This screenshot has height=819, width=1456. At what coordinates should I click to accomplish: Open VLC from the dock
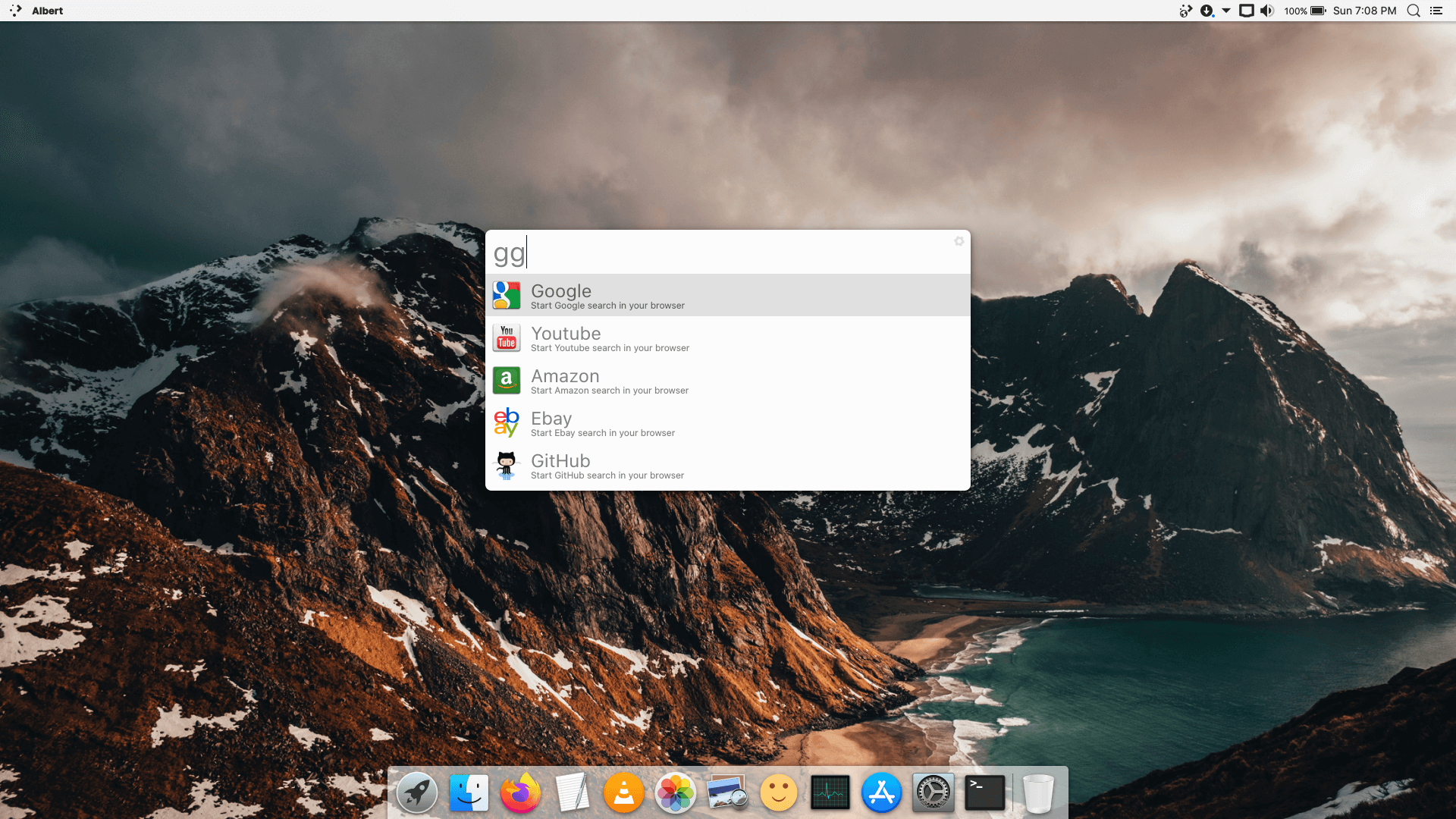point(623,793)
